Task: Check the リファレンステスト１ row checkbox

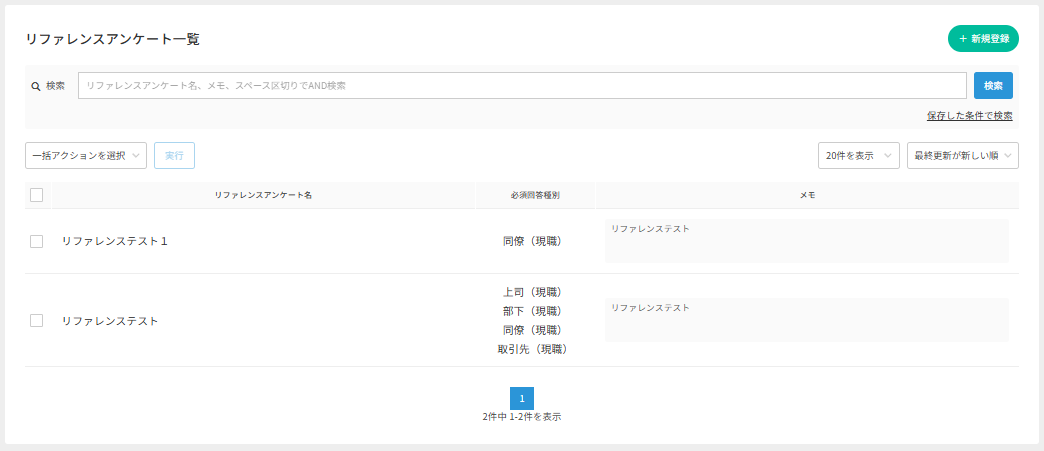Action: (x=37, y=241)
